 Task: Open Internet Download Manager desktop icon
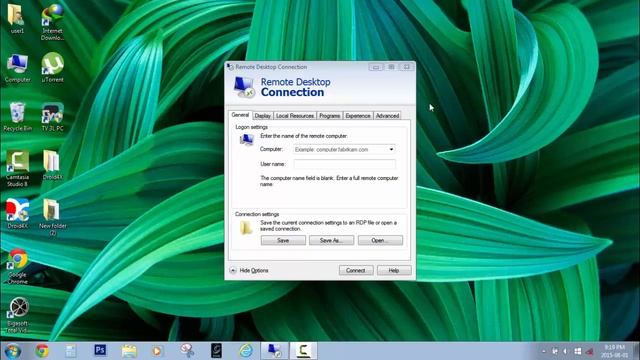(x=52, y=21)
